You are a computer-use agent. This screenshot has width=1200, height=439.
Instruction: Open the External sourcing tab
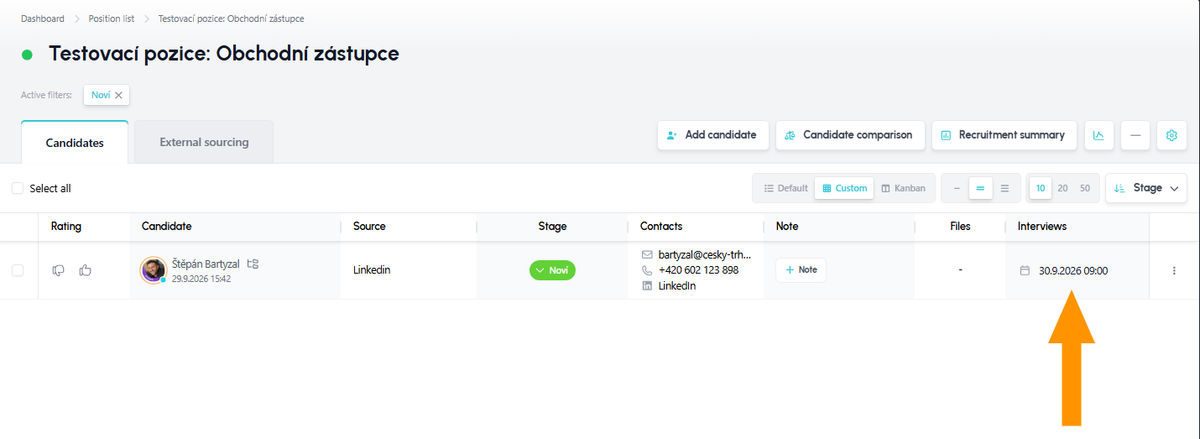click(204, 142)
